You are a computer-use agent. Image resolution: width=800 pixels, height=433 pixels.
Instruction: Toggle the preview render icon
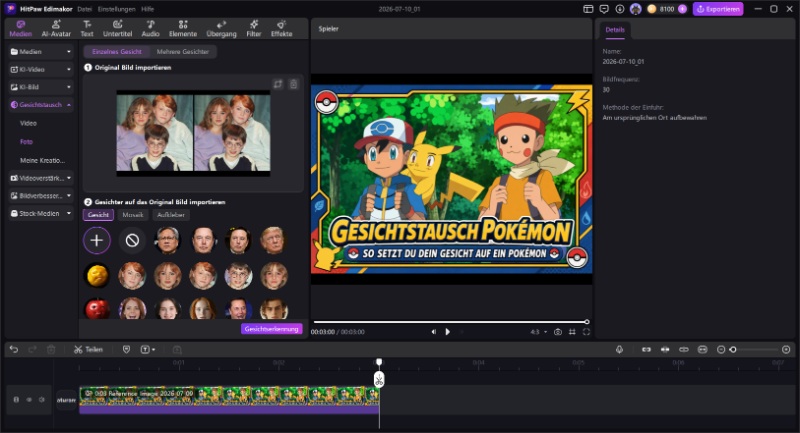click(703, 349)
